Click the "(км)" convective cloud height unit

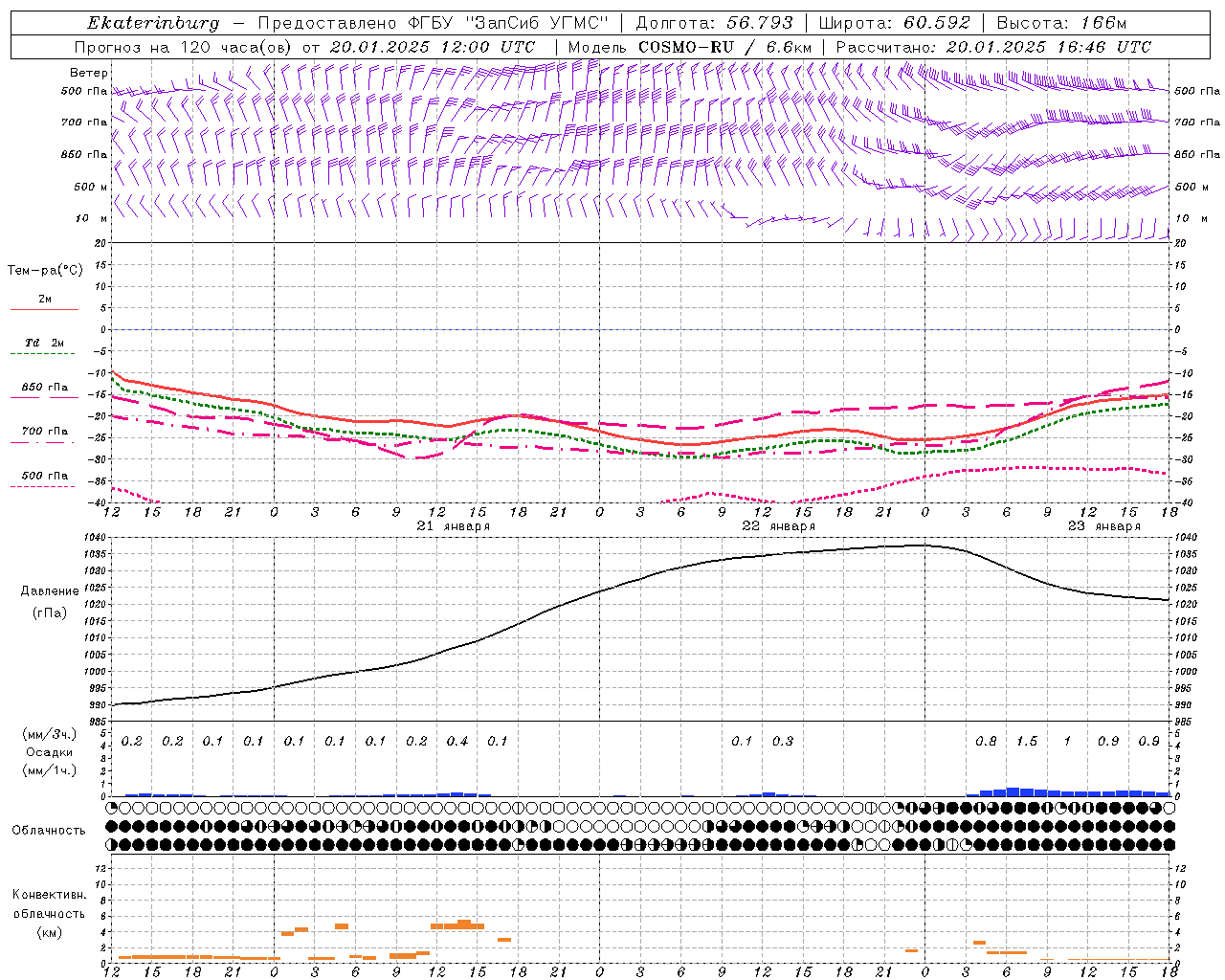pyautogui.click(x=49, y=932)
